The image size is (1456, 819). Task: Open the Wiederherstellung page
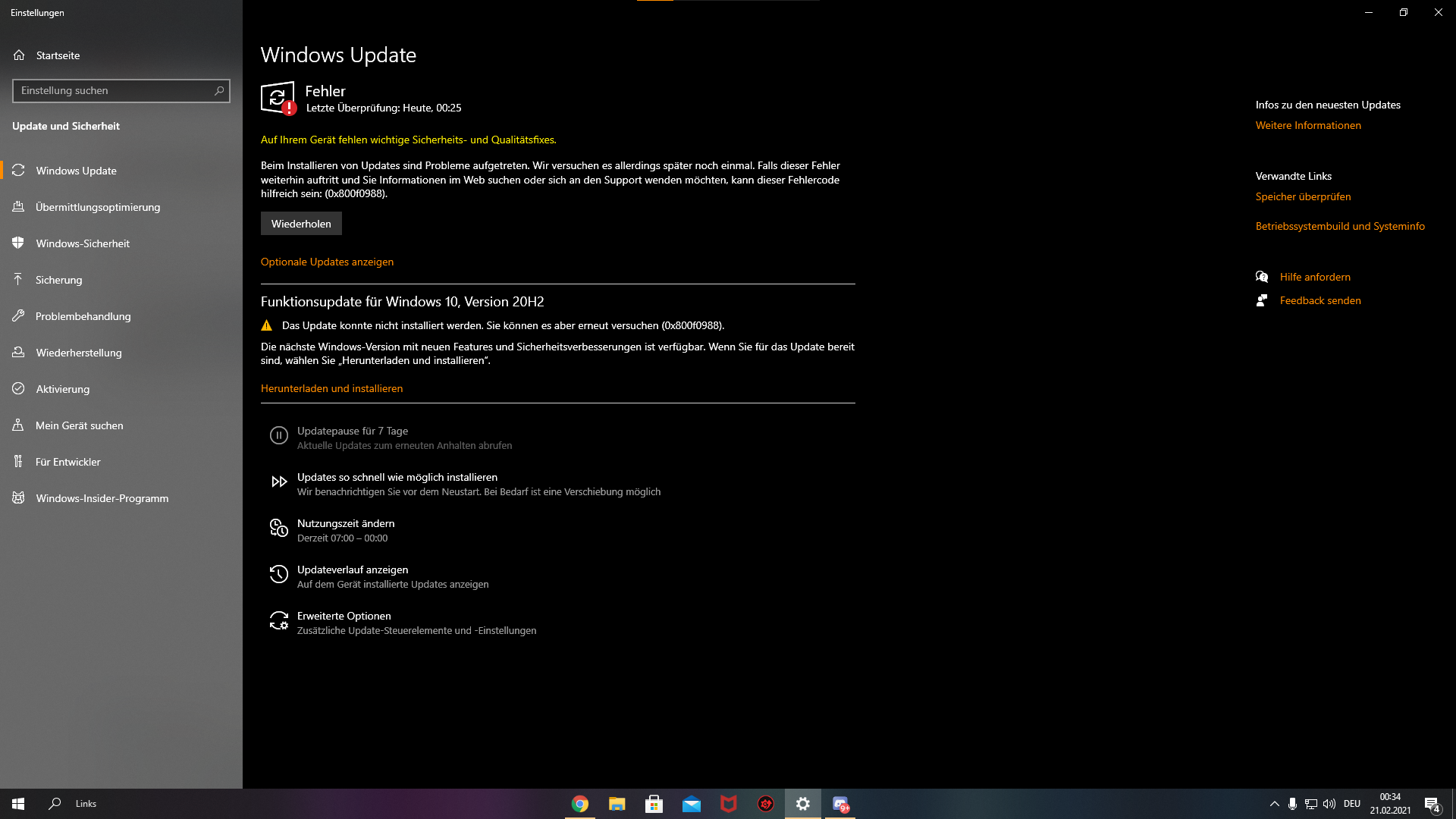coord(121,353)
